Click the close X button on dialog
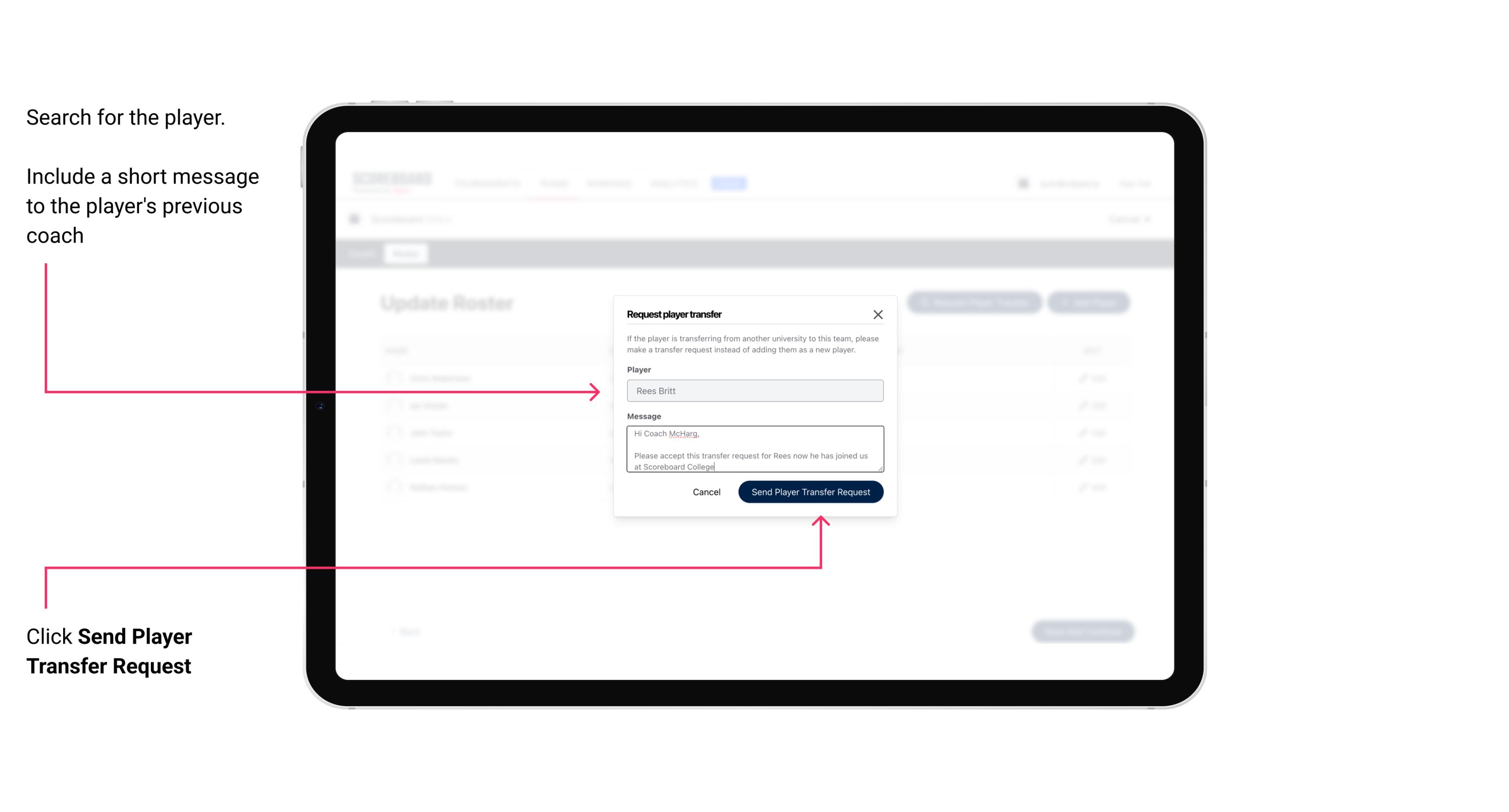The width and height of the screenshot is (1509, 812). (x=878, y=314)
